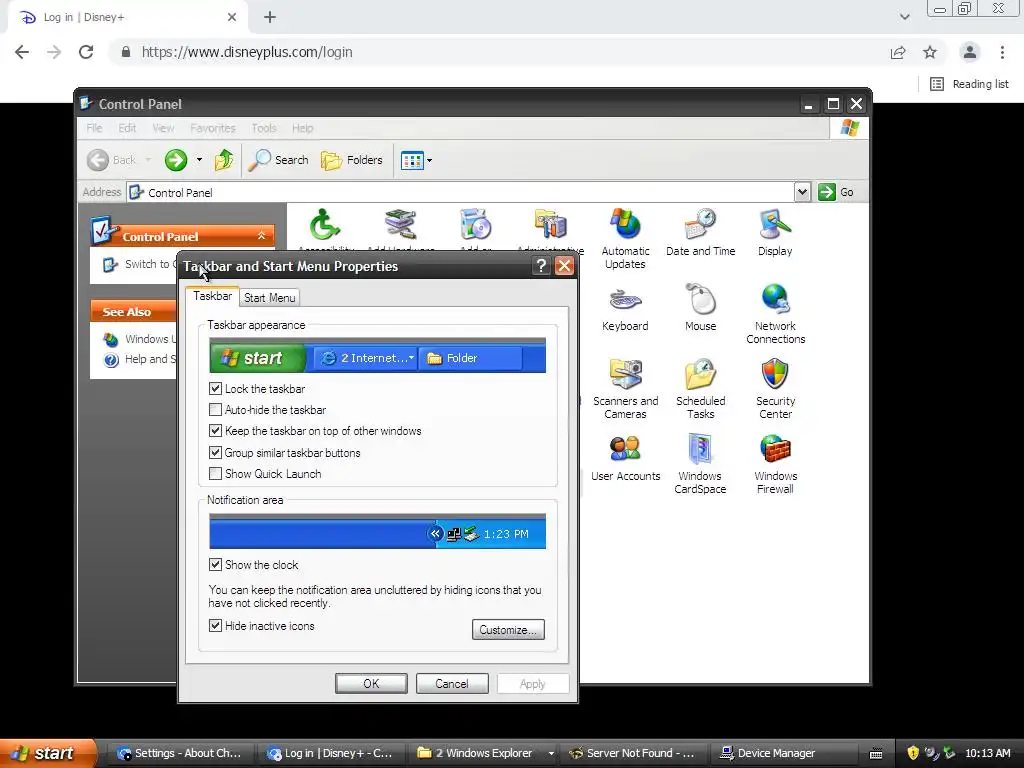Image resolution: width=1024 pixels, height=768 pixels.
Task: Open a new browser tab with plus
Action: click(270, 18)
